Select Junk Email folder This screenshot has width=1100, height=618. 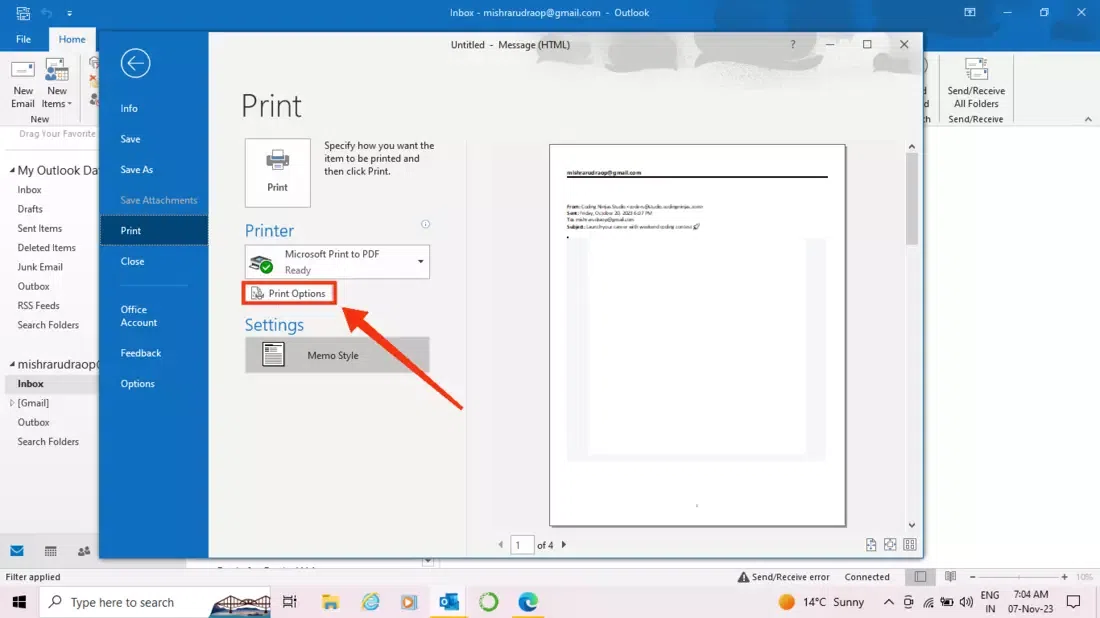tap(40, 267)
